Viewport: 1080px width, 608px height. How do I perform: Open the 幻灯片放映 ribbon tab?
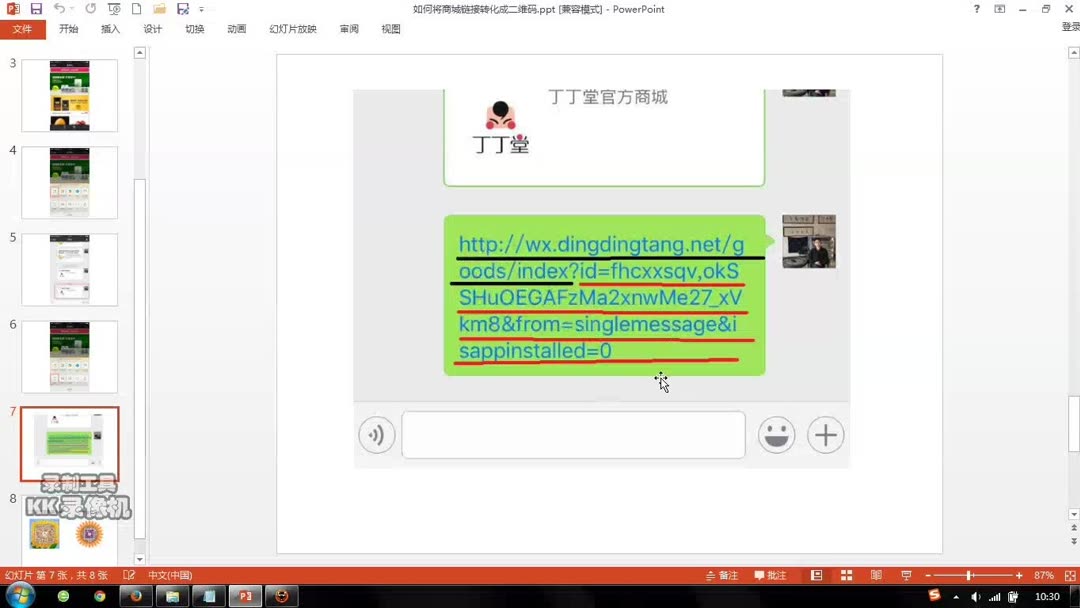pyautogui.click(x=292, y=29)
